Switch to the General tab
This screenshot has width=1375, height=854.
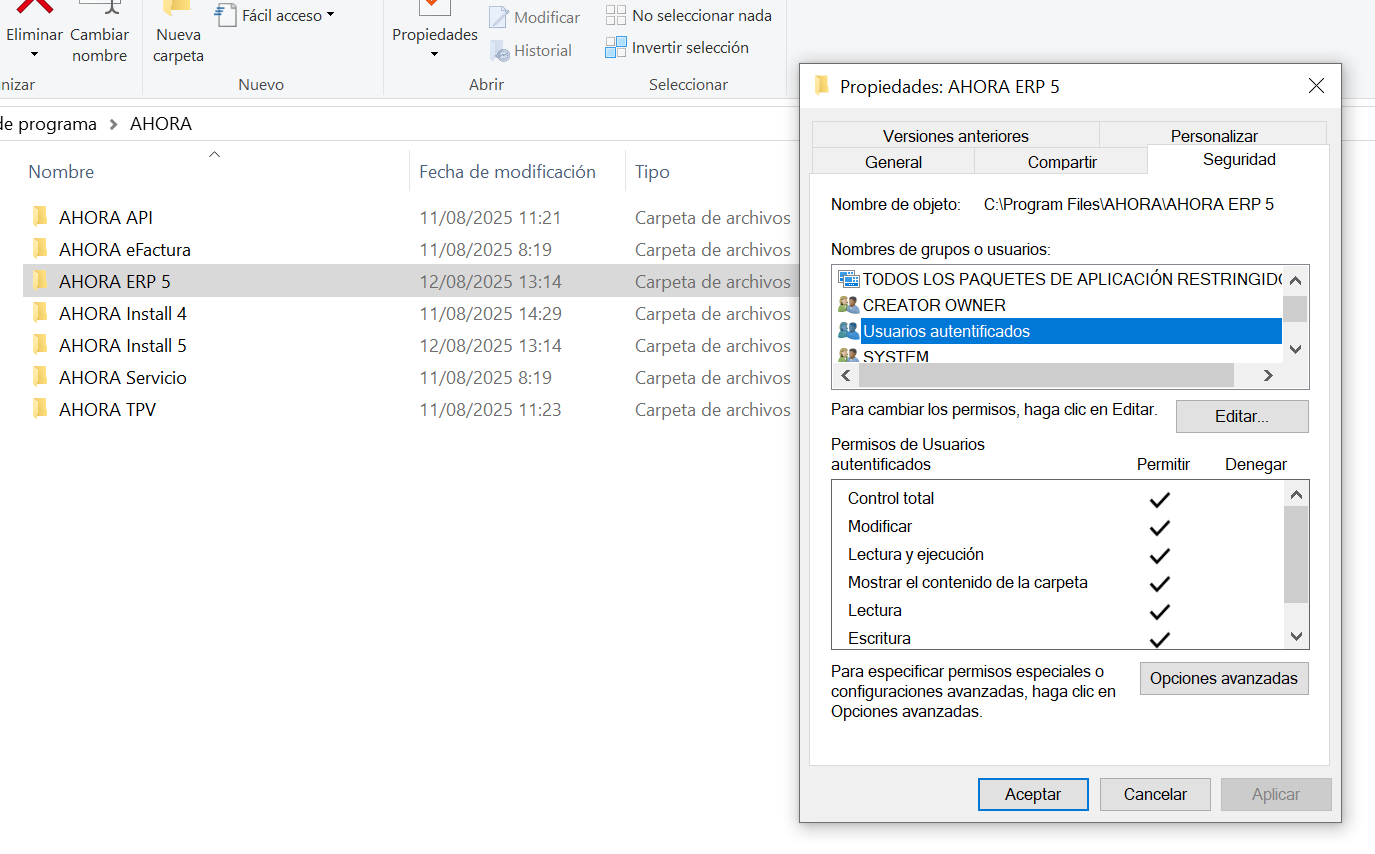[x=894, y=161]
